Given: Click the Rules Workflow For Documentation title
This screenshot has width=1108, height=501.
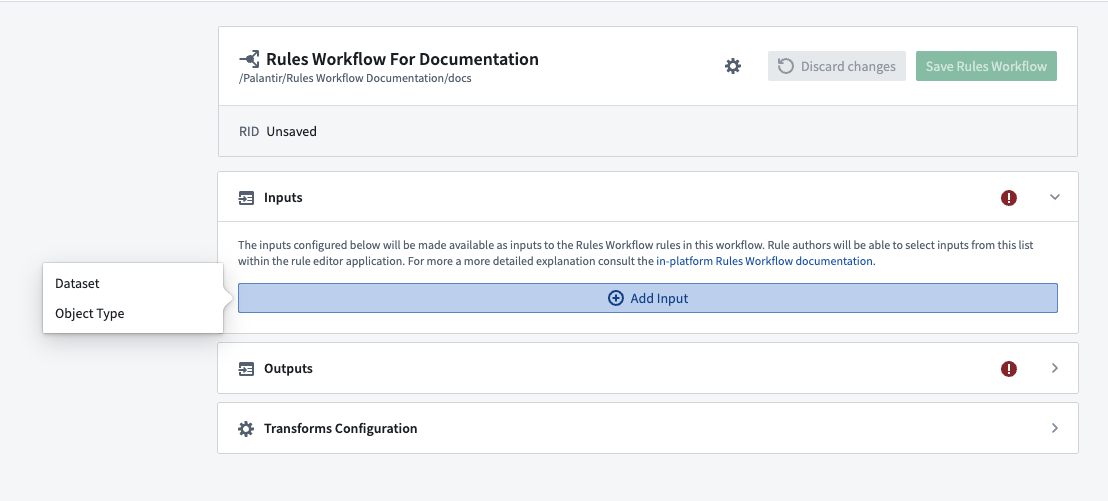Looking at the screenshot, I should [x=402, y=59].
